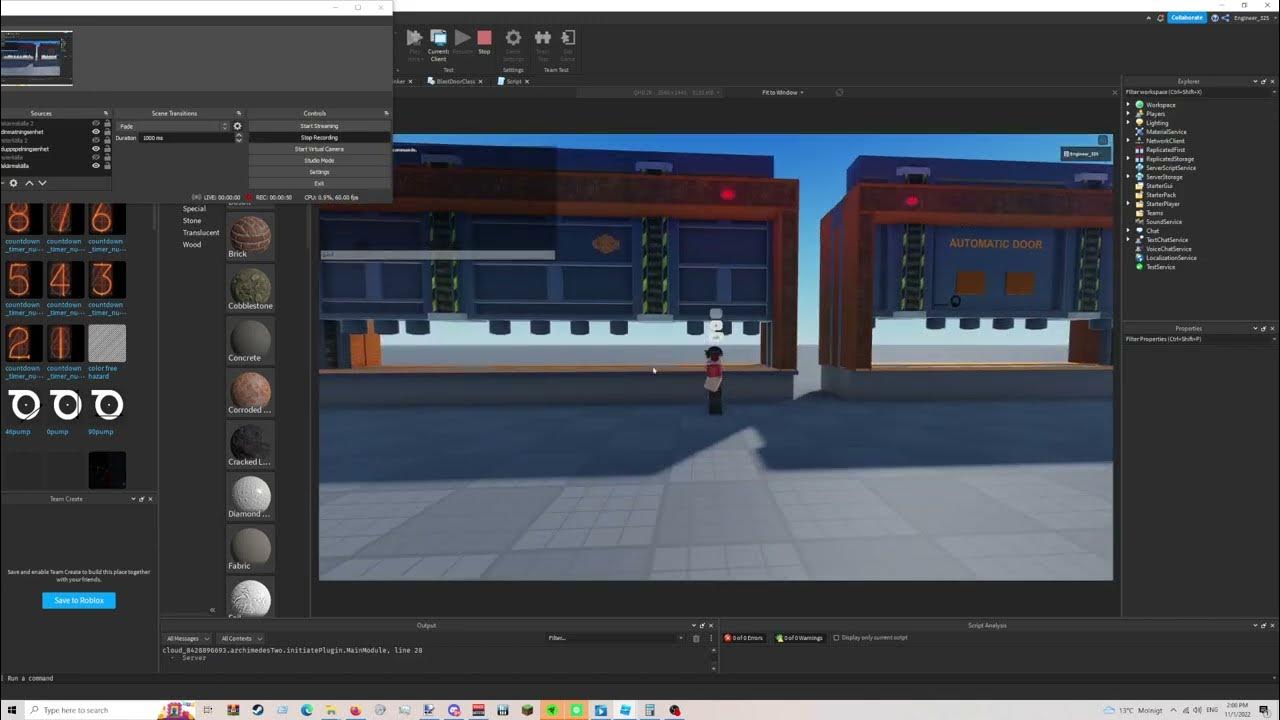Expand the Players node in Explorer
Image resolution: width=1280 pixels, height=720 pixels.
click(x=1129, y=114)
